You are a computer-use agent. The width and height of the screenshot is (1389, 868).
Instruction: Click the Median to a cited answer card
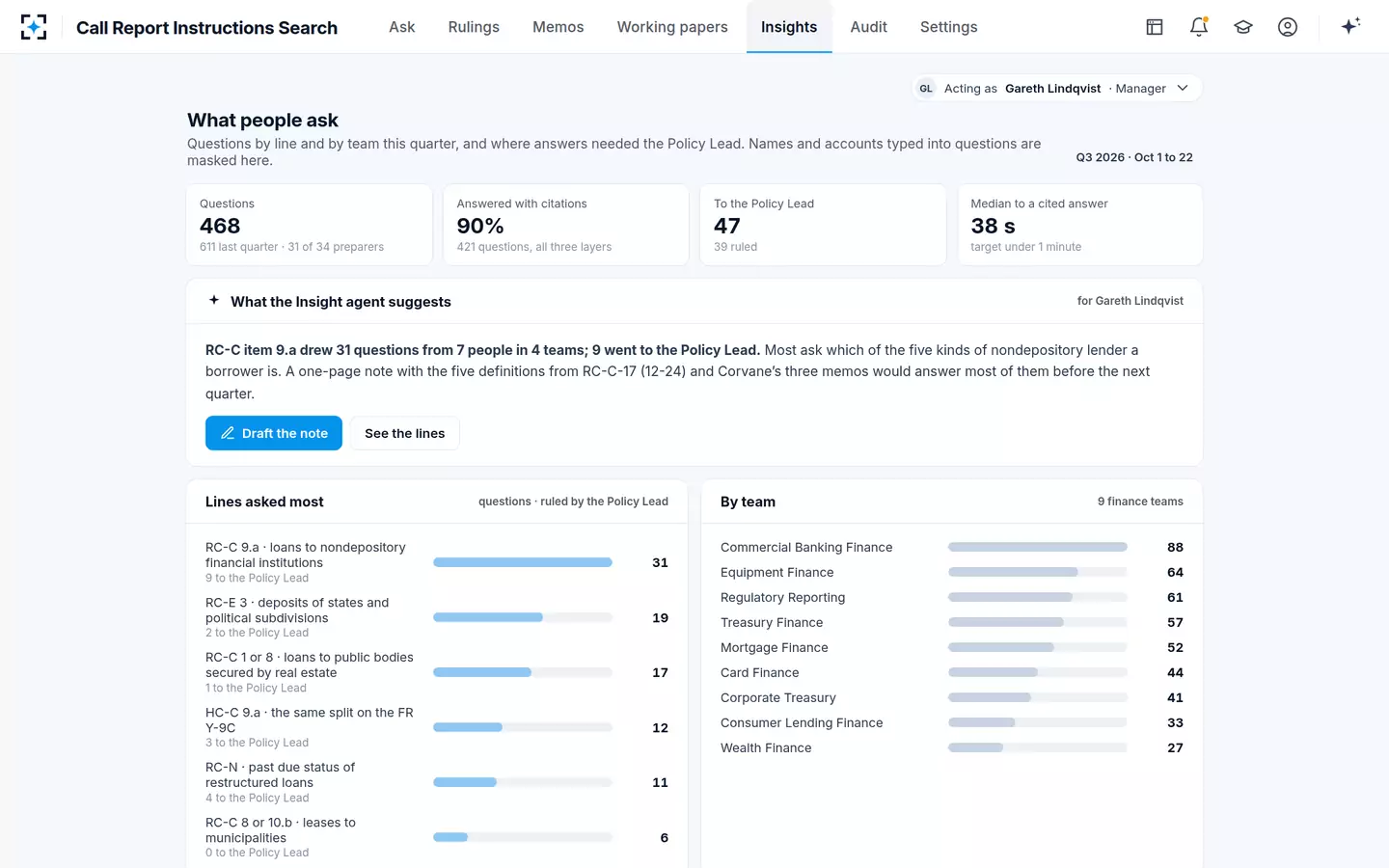tap(1080, 225)
